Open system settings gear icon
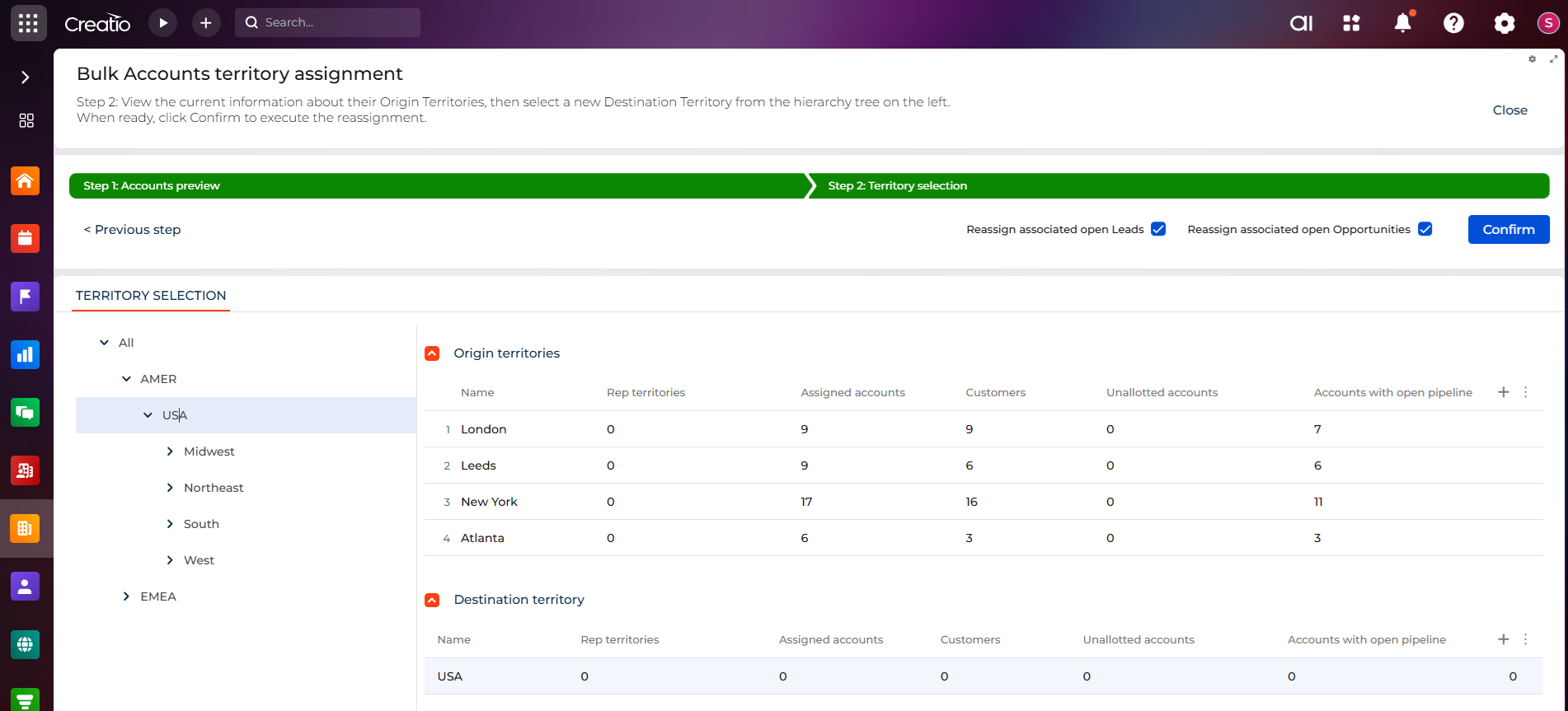Viewport: 1568px width, 711px height. click(1504, 23)
